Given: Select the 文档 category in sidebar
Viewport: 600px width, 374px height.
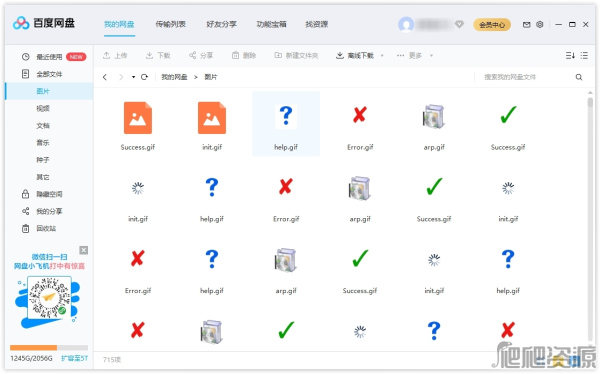Looking at the screenshot, I should (43, 126).
